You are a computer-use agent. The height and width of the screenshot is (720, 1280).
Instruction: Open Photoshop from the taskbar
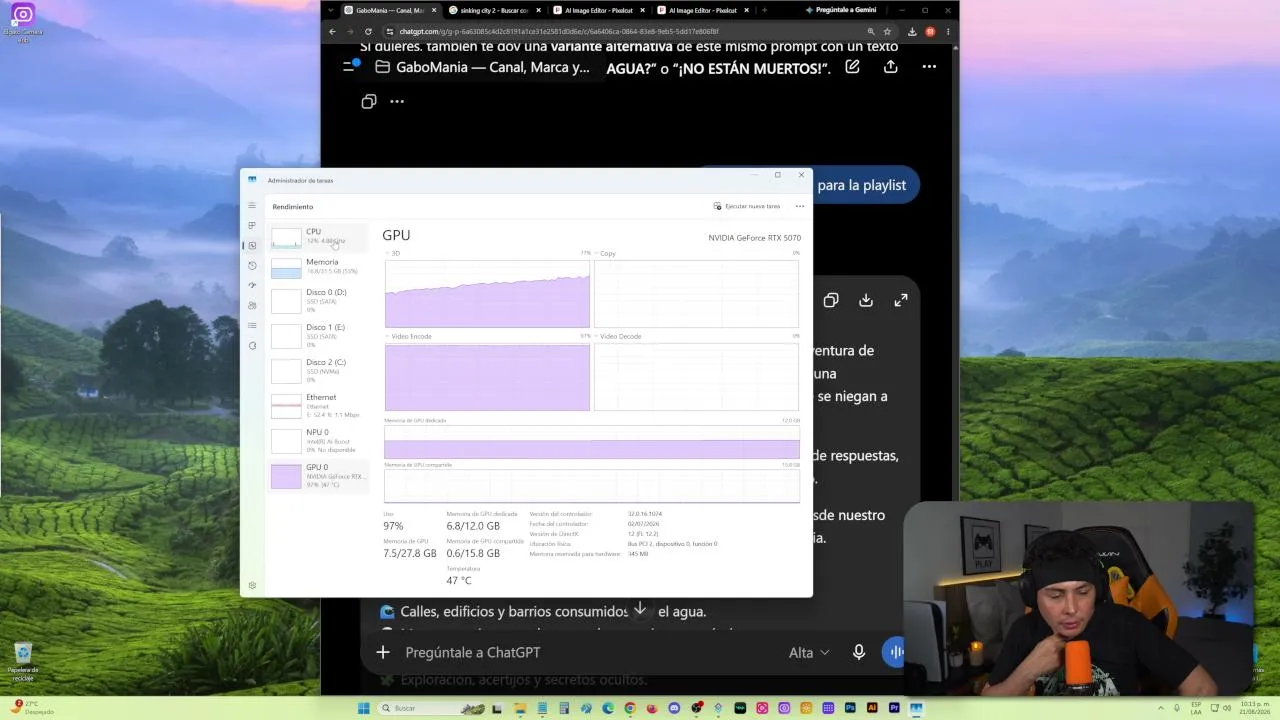[x=850, y=708]
